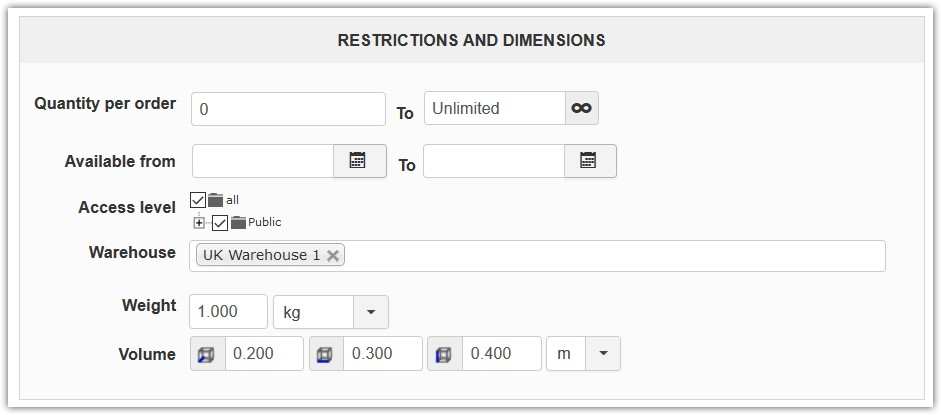Click the Available from start date field
This screenshot has width=941, height=415.
(262, 160)
